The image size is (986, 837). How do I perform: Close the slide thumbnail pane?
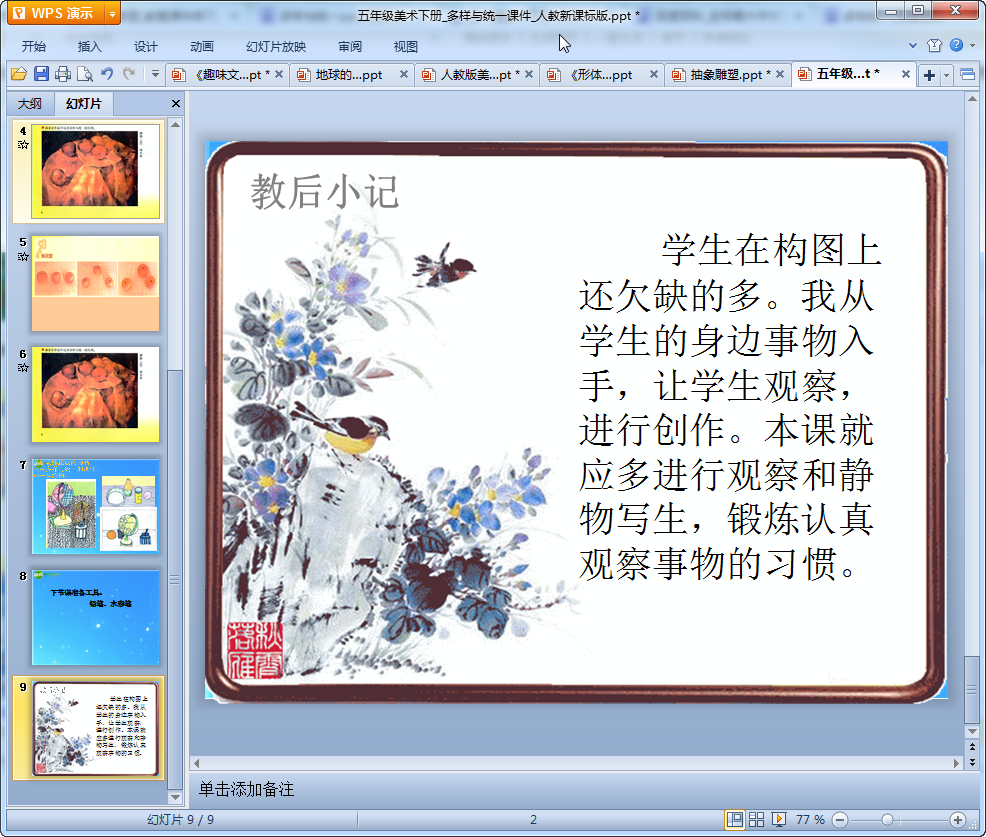176,104
